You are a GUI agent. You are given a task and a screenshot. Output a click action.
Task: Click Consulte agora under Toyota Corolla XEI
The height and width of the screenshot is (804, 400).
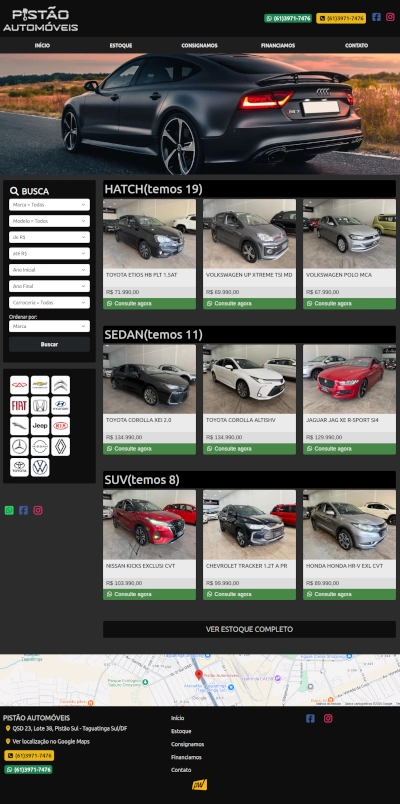pyautogui.click(x=149, y=449)
